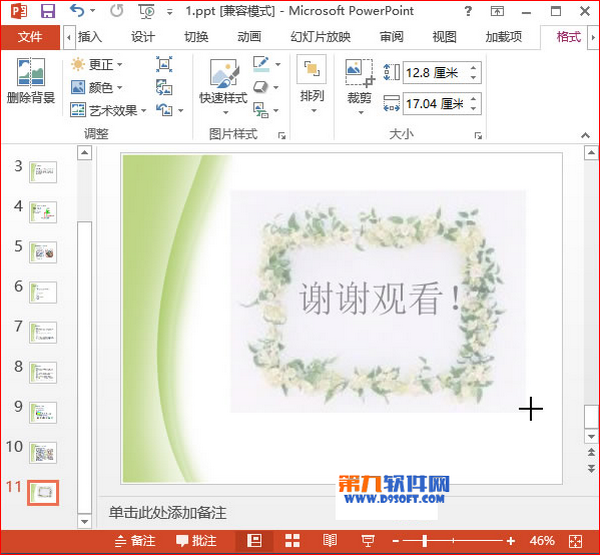The height and width of the screenshot is (555, 600).
Task: Switch to slide sorter view icon
Action: [293, 541]
